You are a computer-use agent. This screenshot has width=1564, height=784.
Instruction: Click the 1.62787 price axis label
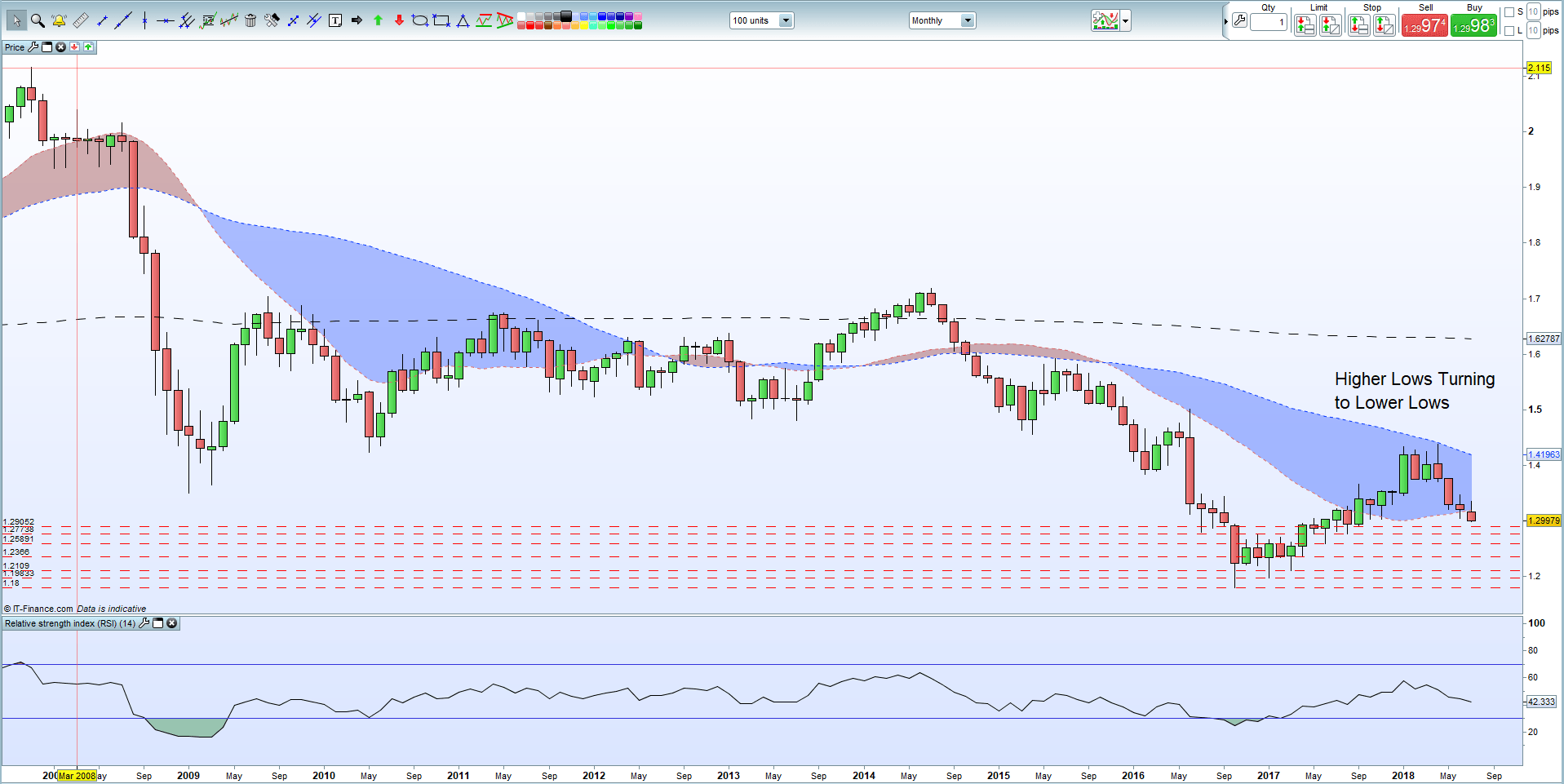pos(1544,339)
